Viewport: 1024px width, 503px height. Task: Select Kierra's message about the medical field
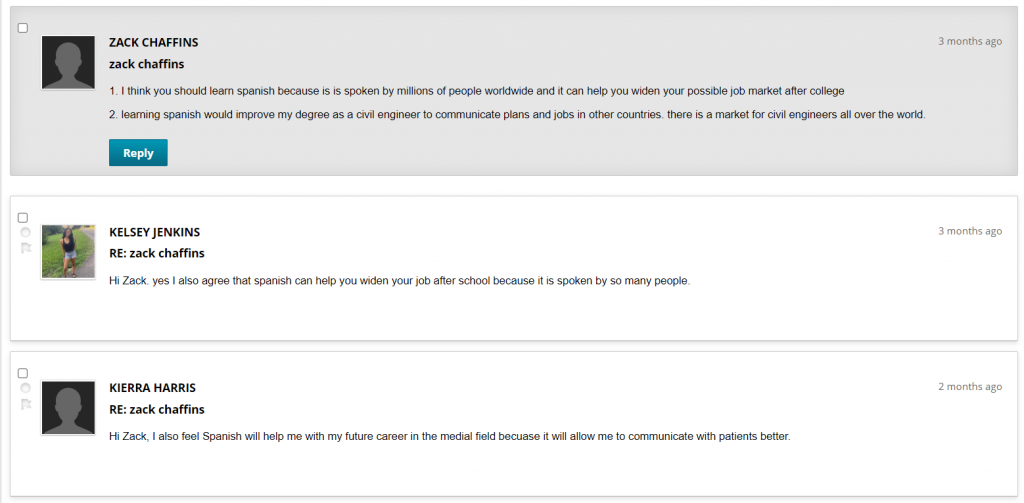tap(450, 436)
